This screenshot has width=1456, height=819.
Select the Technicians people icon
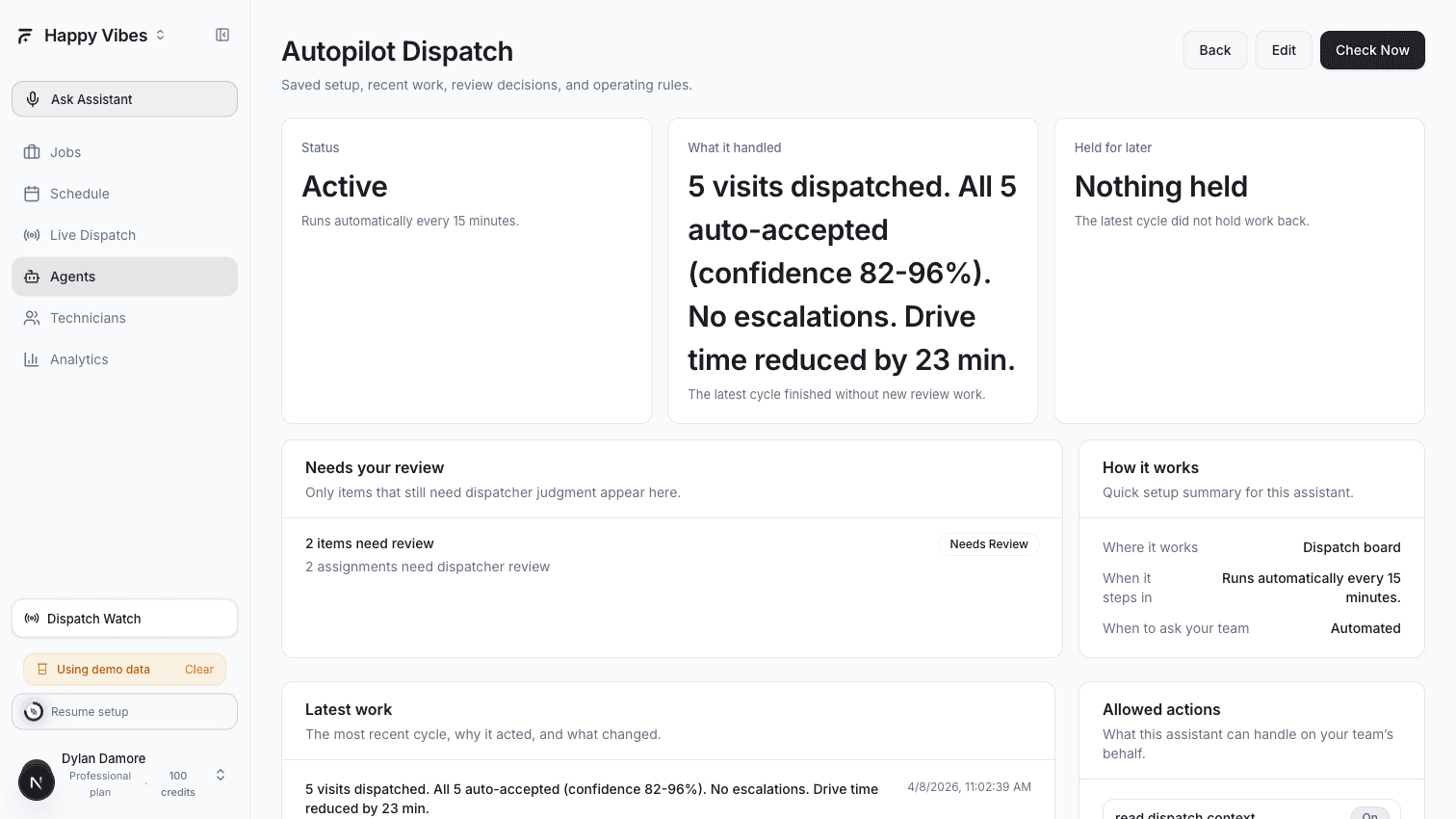coord(33,317)
